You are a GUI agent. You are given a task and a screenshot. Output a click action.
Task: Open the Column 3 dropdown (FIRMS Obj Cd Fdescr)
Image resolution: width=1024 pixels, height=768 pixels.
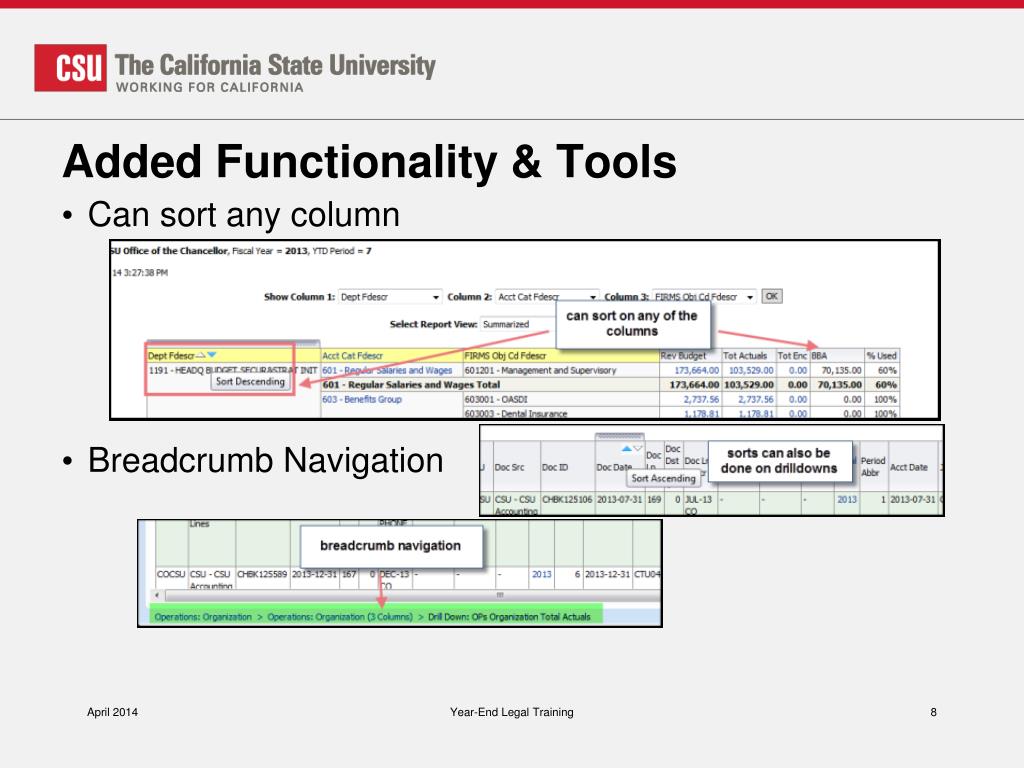point(704,296)
